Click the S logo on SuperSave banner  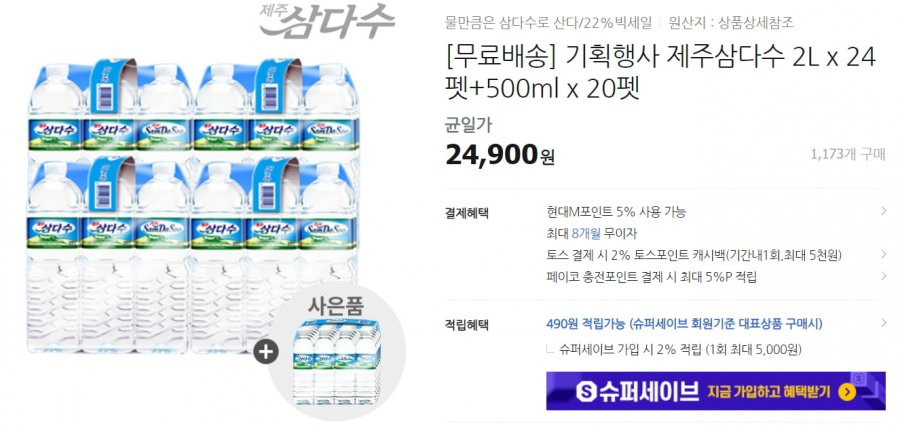click(585, 392)
